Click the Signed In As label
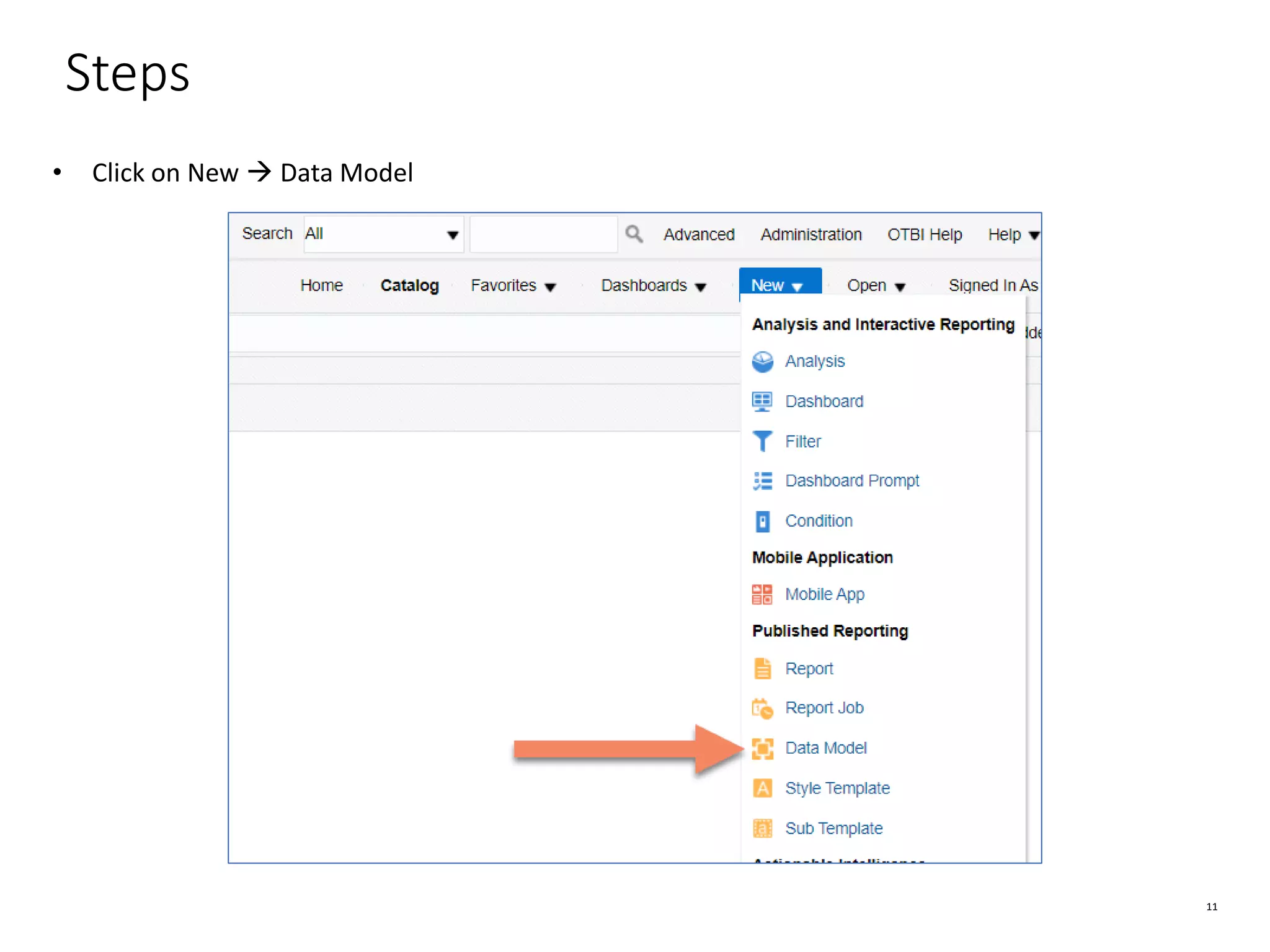Image resolution: width=1270 pixels, height=952 pixels. pyautogui.click(x=993, y=285)
